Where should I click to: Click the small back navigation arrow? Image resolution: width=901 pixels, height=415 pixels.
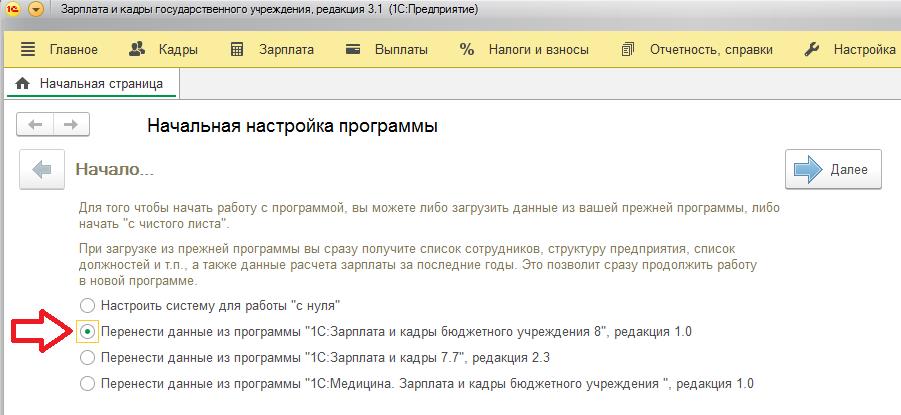35,125
